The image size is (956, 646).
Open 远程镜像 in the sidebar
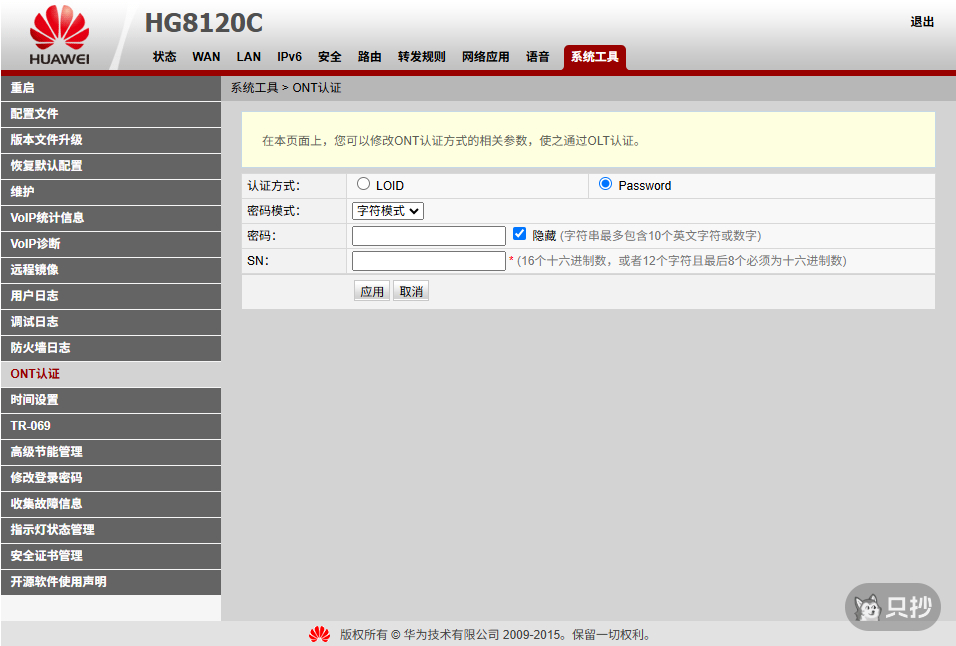(x=111, y=270)
